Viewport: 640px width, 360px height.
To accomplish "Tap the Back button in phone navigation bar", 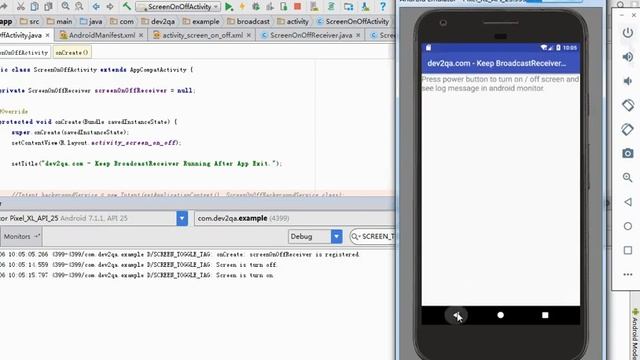I will 456,315.
